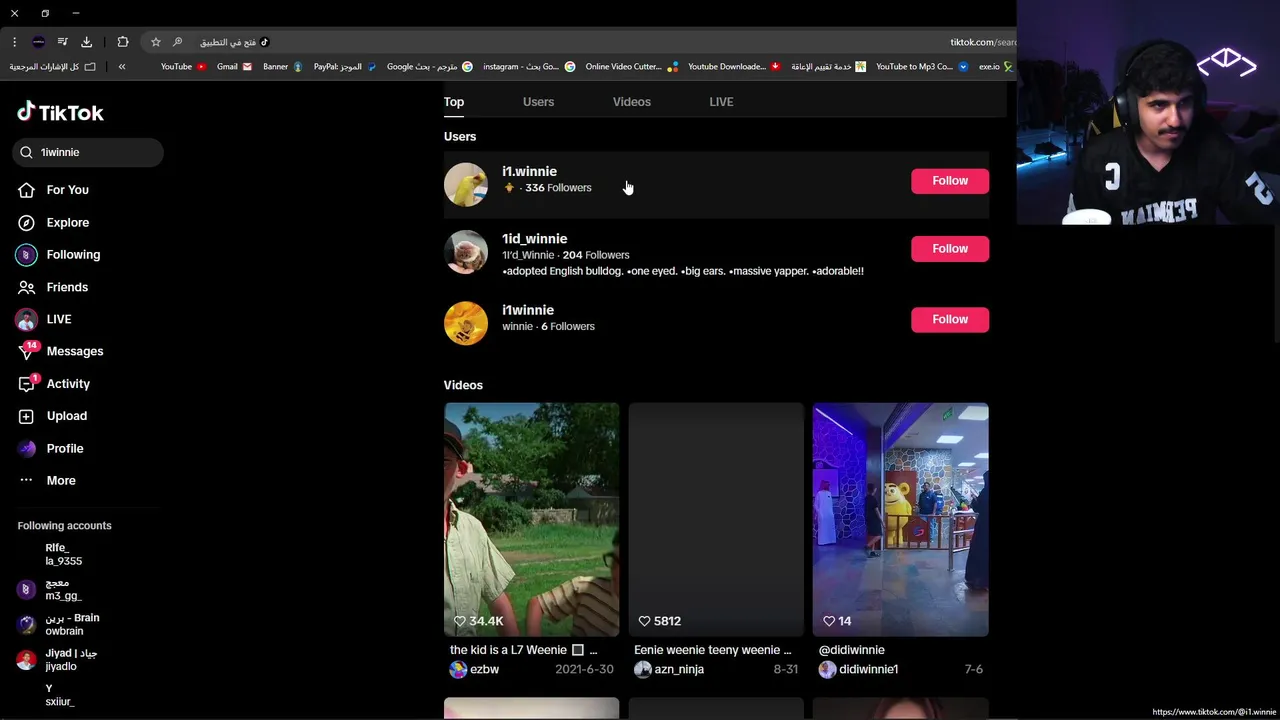
Task: Open the all bookmarks folder
Action: (x=53, y=67)
